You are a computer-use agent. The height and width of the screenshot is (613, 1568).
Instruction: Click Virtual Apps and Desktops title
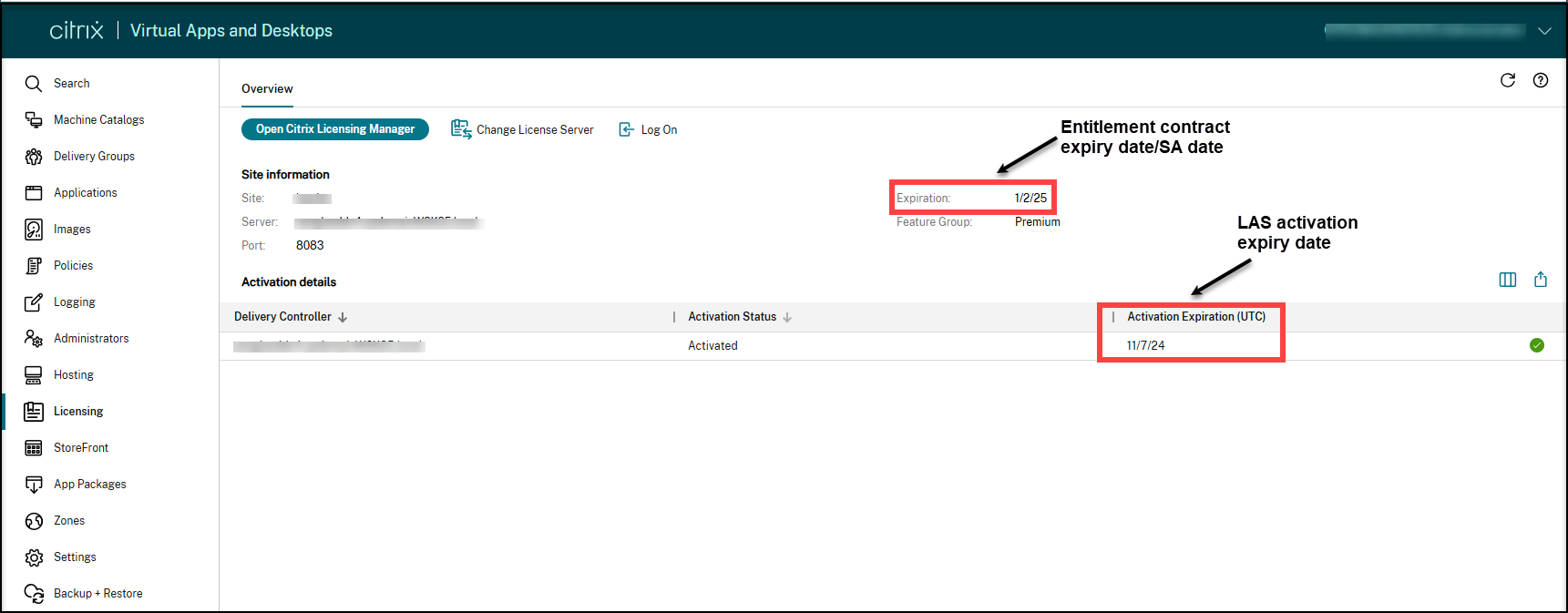[231, 31]
